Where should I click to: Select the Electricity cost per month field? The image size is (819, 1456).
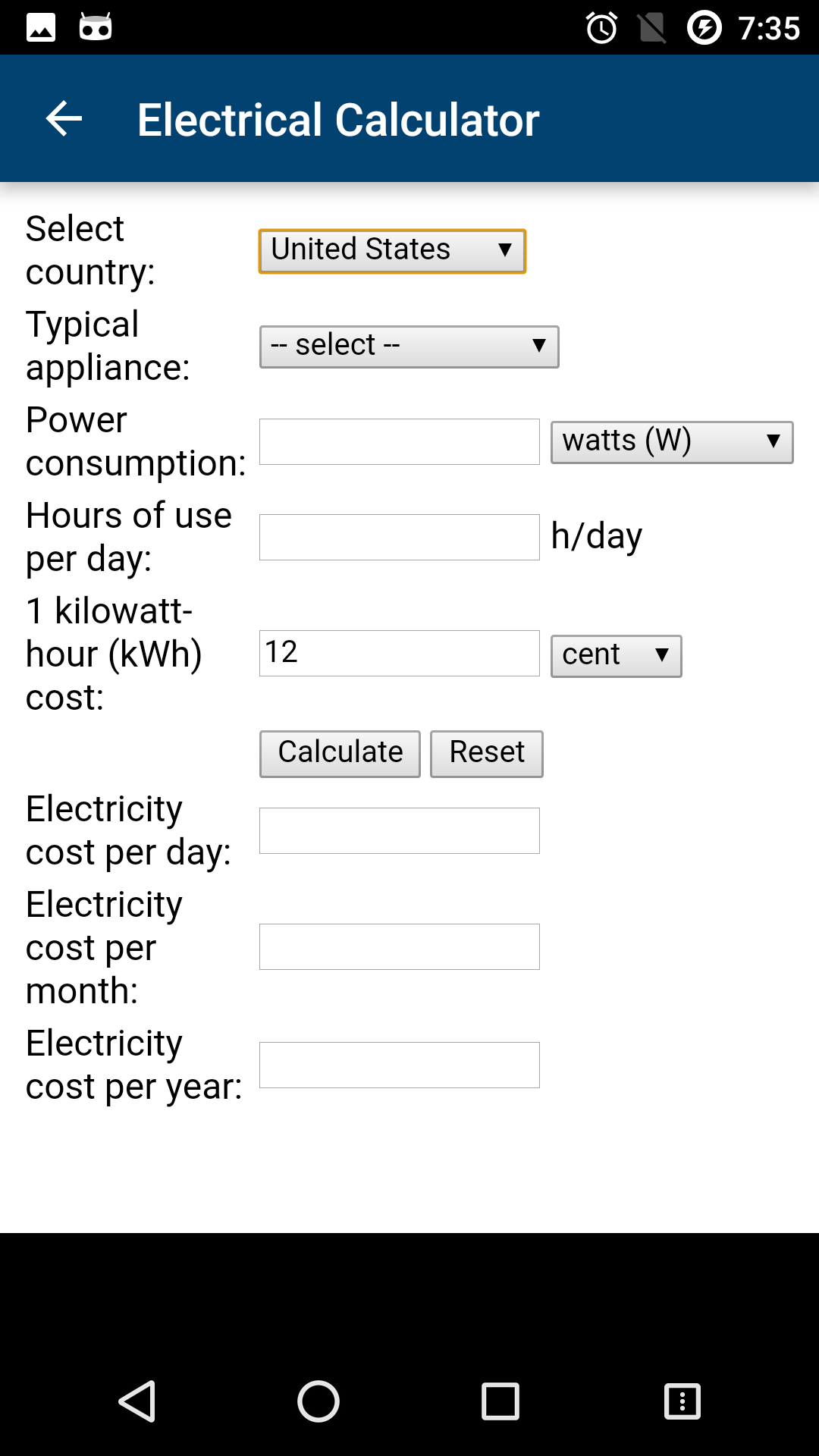coord(399,946)
